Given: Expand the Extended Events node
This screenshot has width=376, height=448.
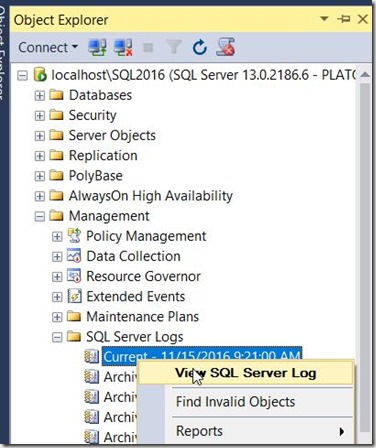Looking at the screenshot, I should click(57, 297).
